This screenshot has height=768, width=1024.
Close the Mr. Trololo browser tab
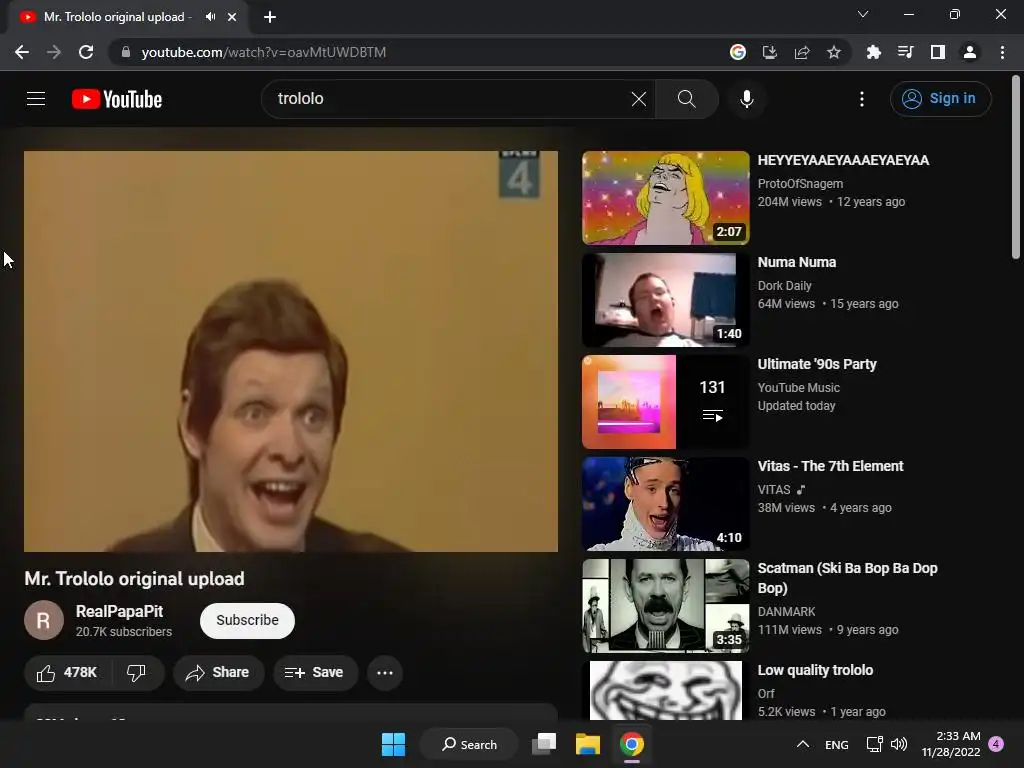232,17
